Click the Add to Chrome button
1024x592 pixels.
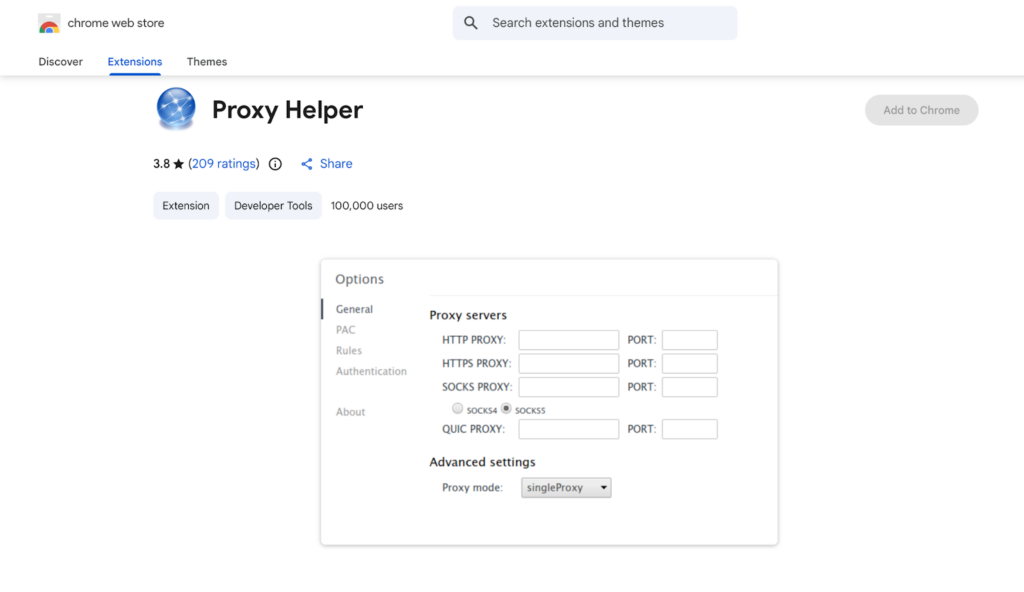pyautogui.click(x=921, y=110)
